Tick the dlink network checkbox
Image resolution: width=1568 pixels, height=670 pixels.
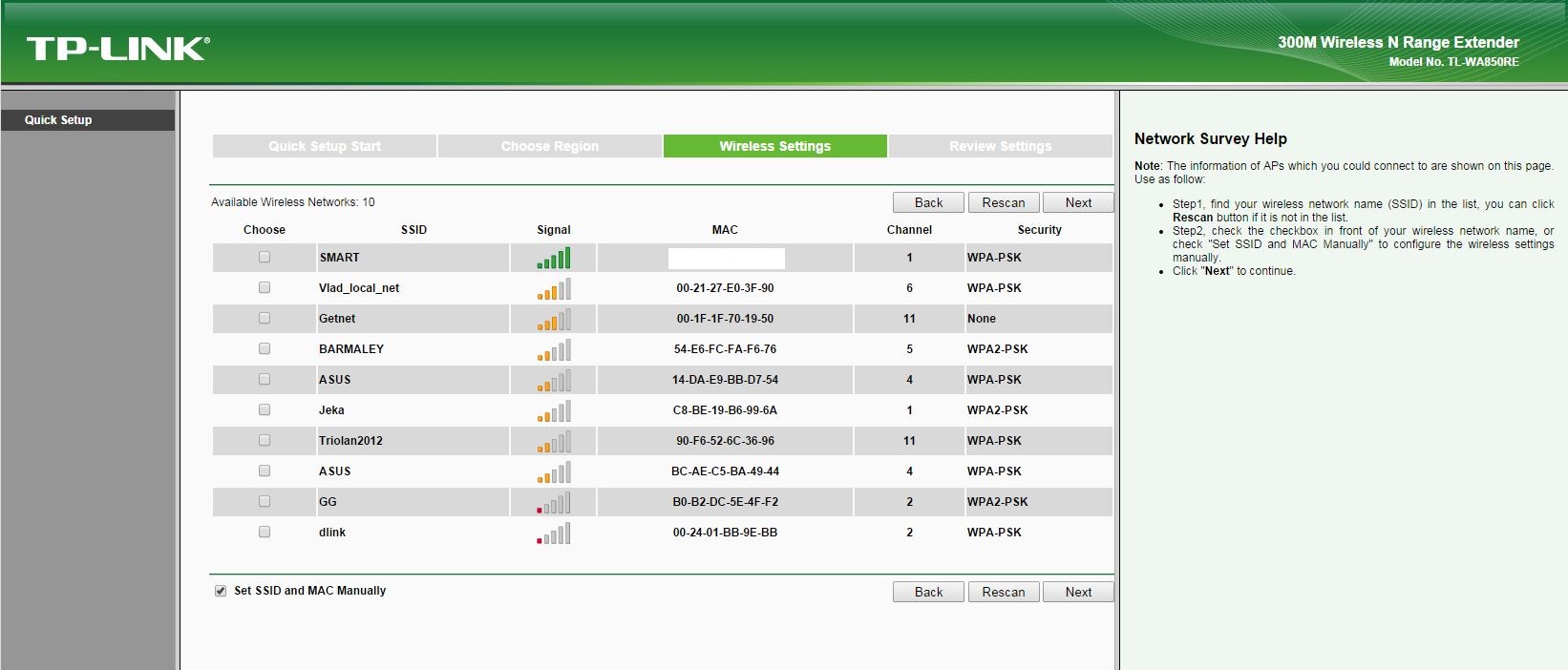pyautogui.click(x=265, y=532)
